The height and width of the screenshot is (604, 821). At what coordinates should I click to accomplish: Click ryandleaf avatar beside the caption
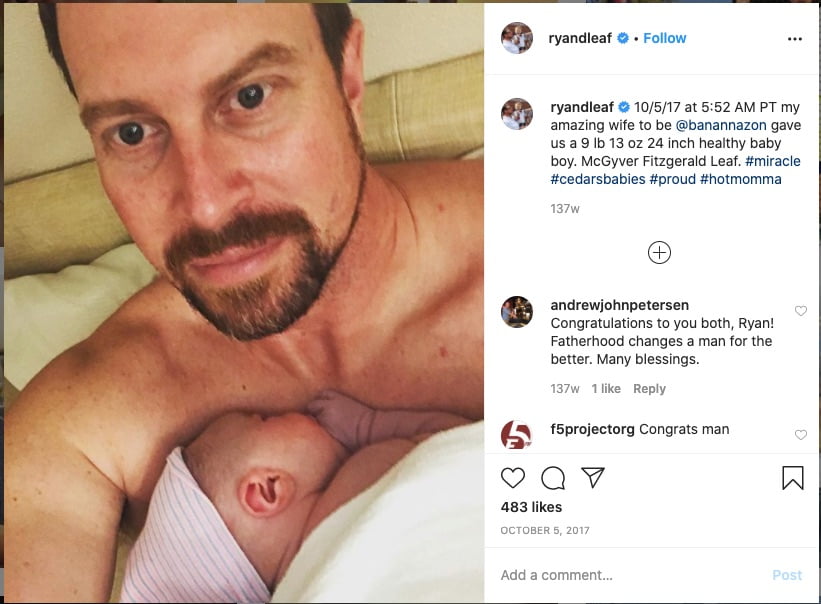tap(517, 114)
